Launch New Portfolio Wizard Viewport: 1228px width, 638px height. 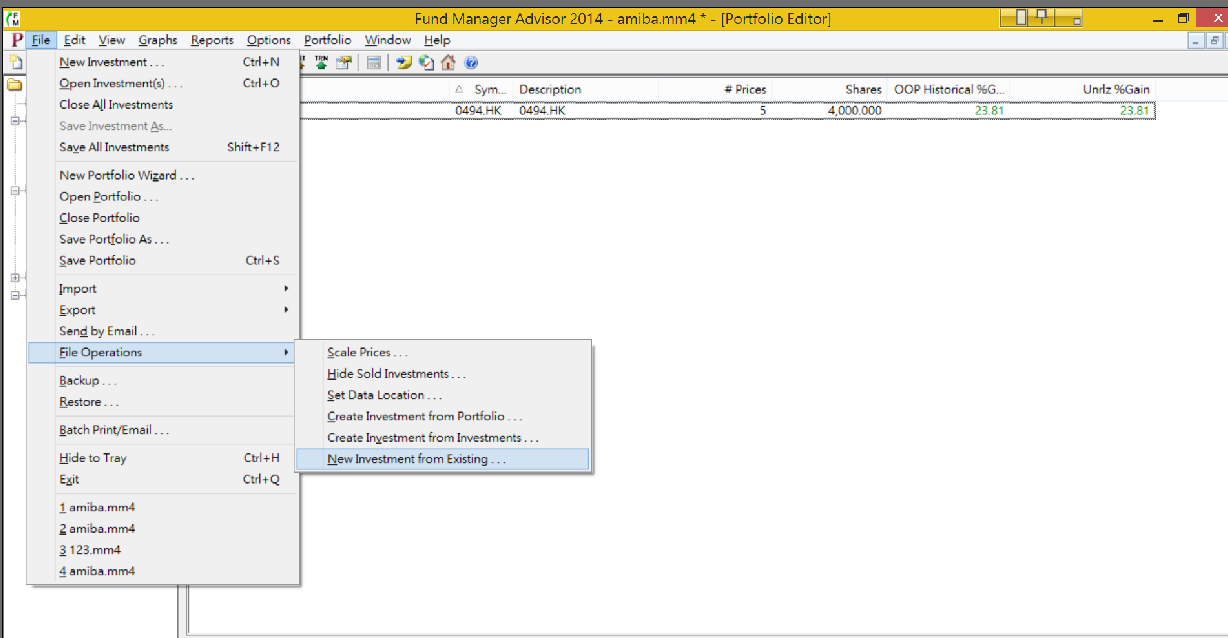point(163,175)
